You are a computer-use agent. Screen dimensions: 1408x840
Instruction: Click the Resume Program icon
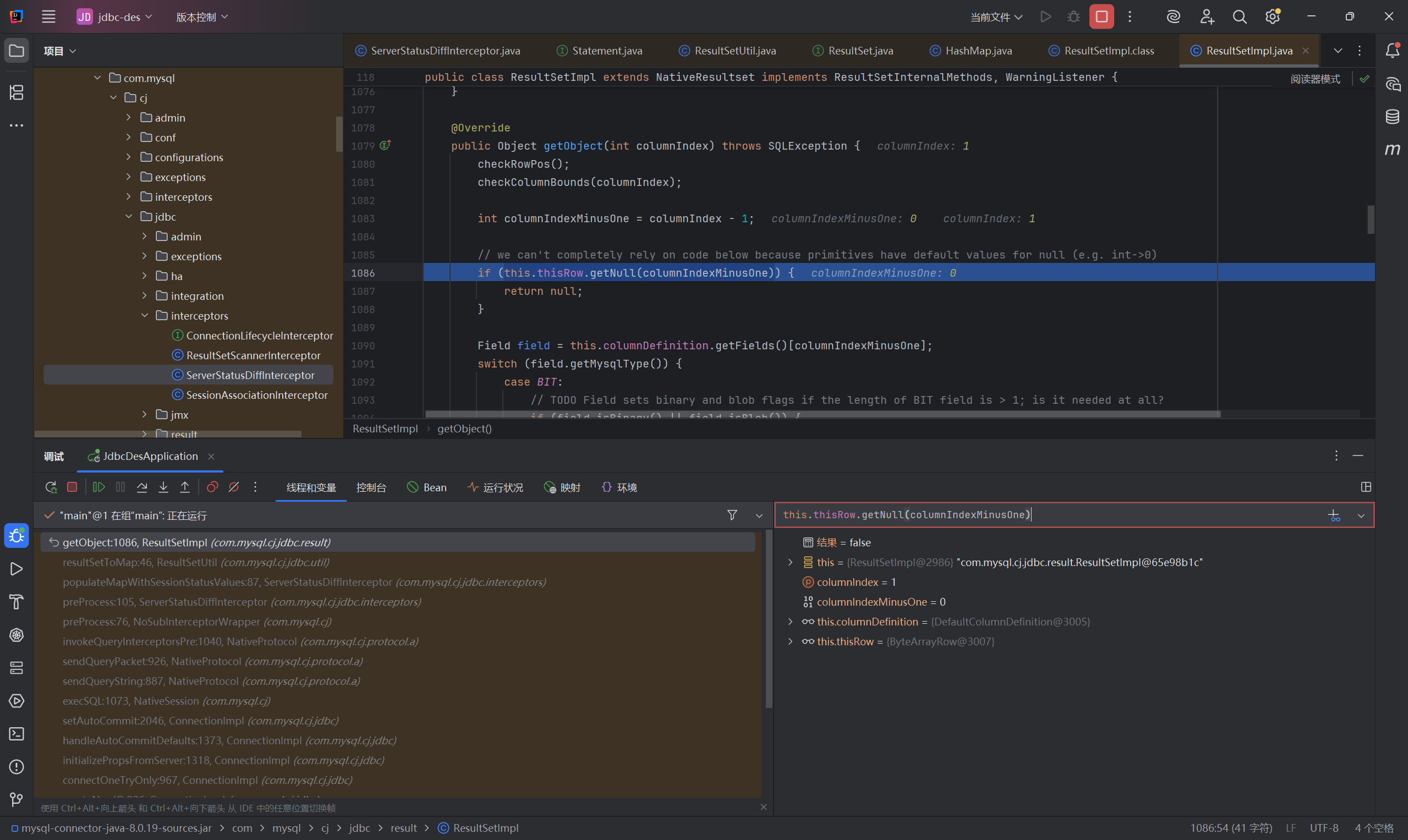click(x=98, y=487)
